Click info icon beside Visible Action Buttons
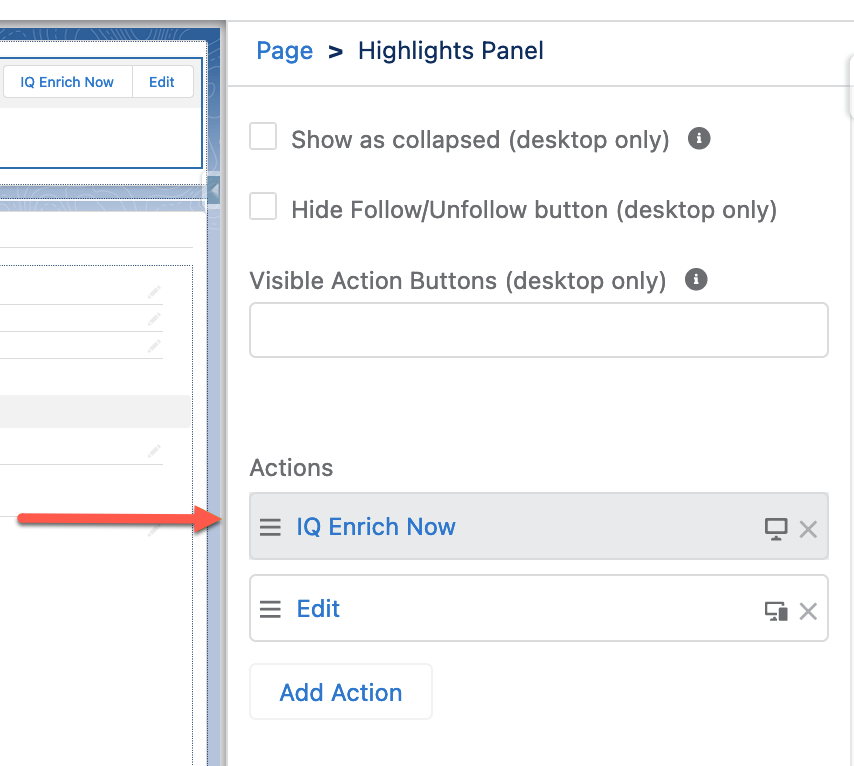 695,279
